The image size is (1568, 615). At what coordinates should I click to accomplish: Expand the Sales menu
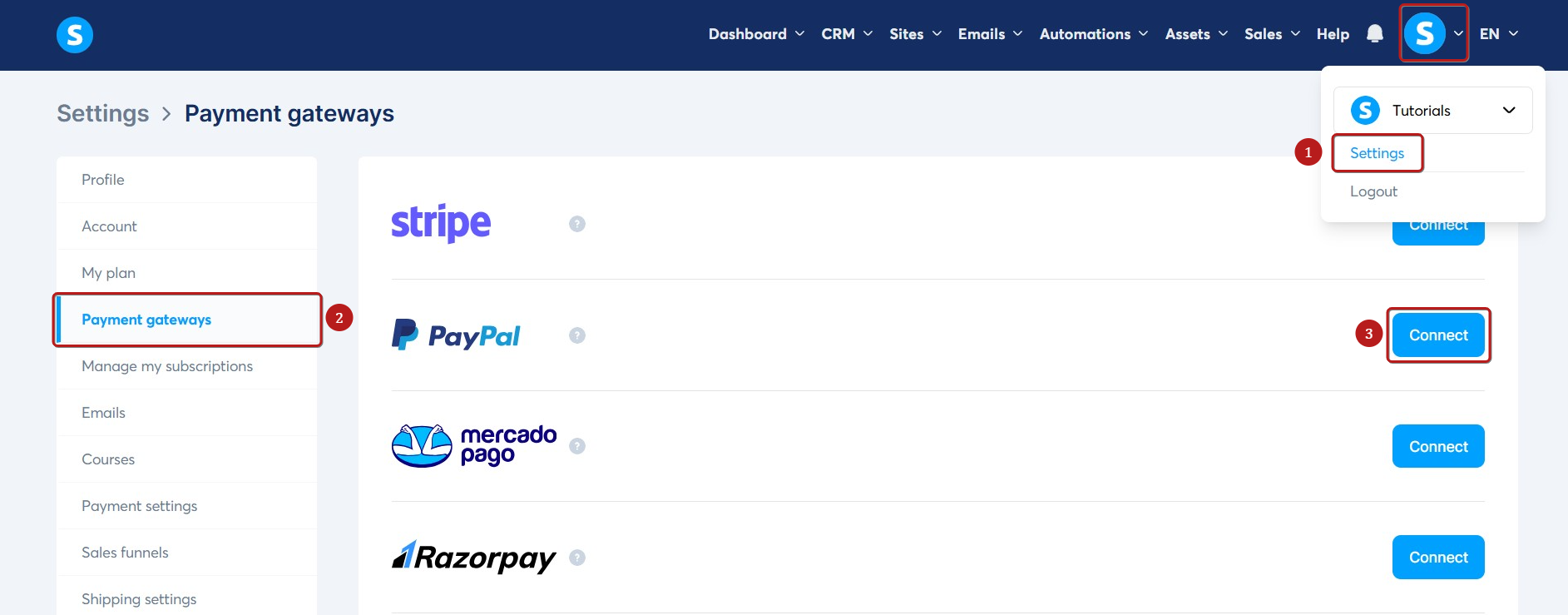[1272, 34]
